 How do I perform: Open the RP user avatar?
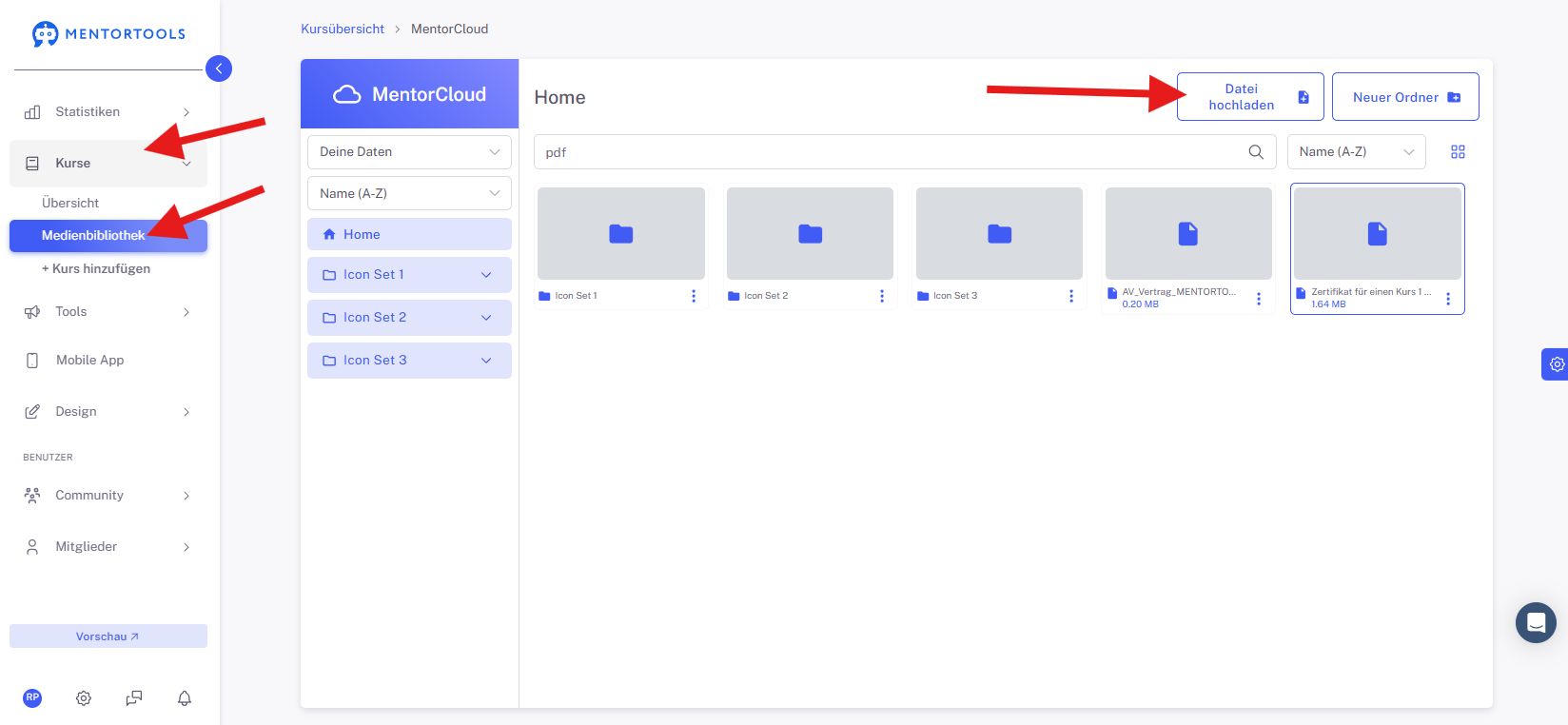32,697
